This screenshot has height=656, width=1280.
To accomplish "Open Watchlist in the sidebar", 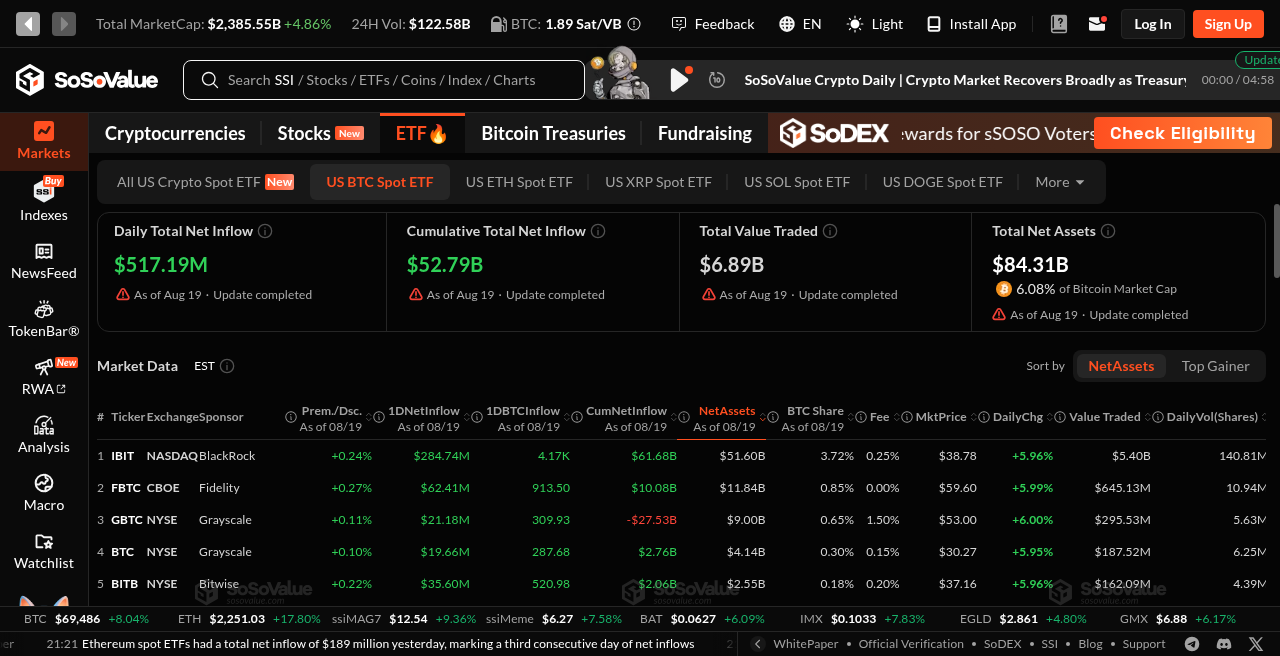I will click(44, 551).
